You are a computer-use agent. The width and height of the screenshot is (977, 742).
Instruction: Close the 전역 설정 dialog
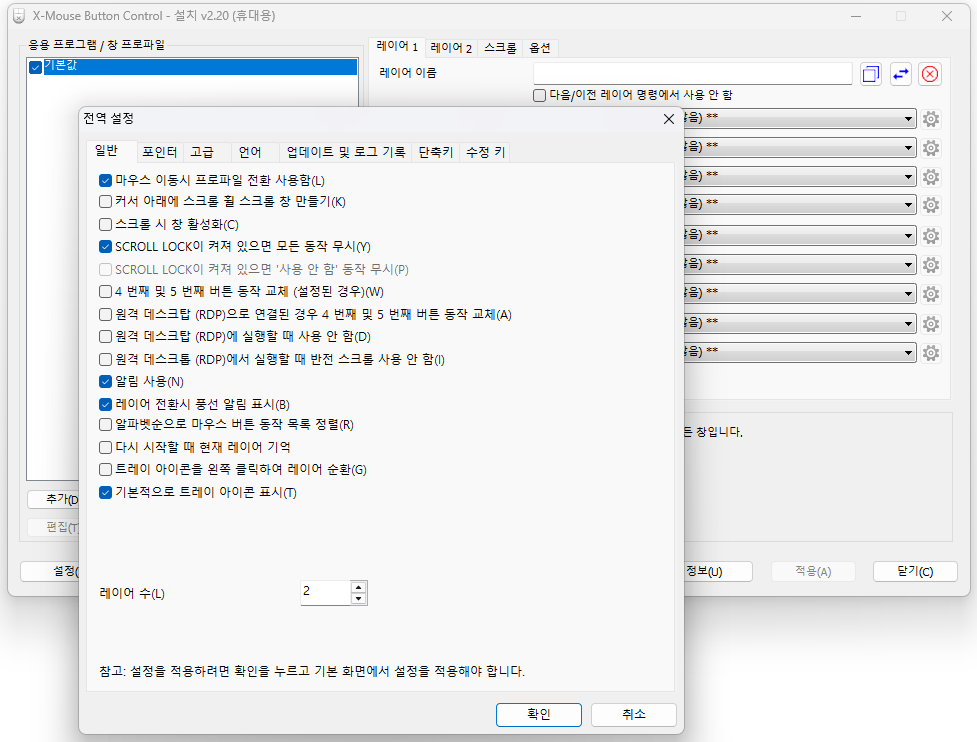click(x=669, y=119)
